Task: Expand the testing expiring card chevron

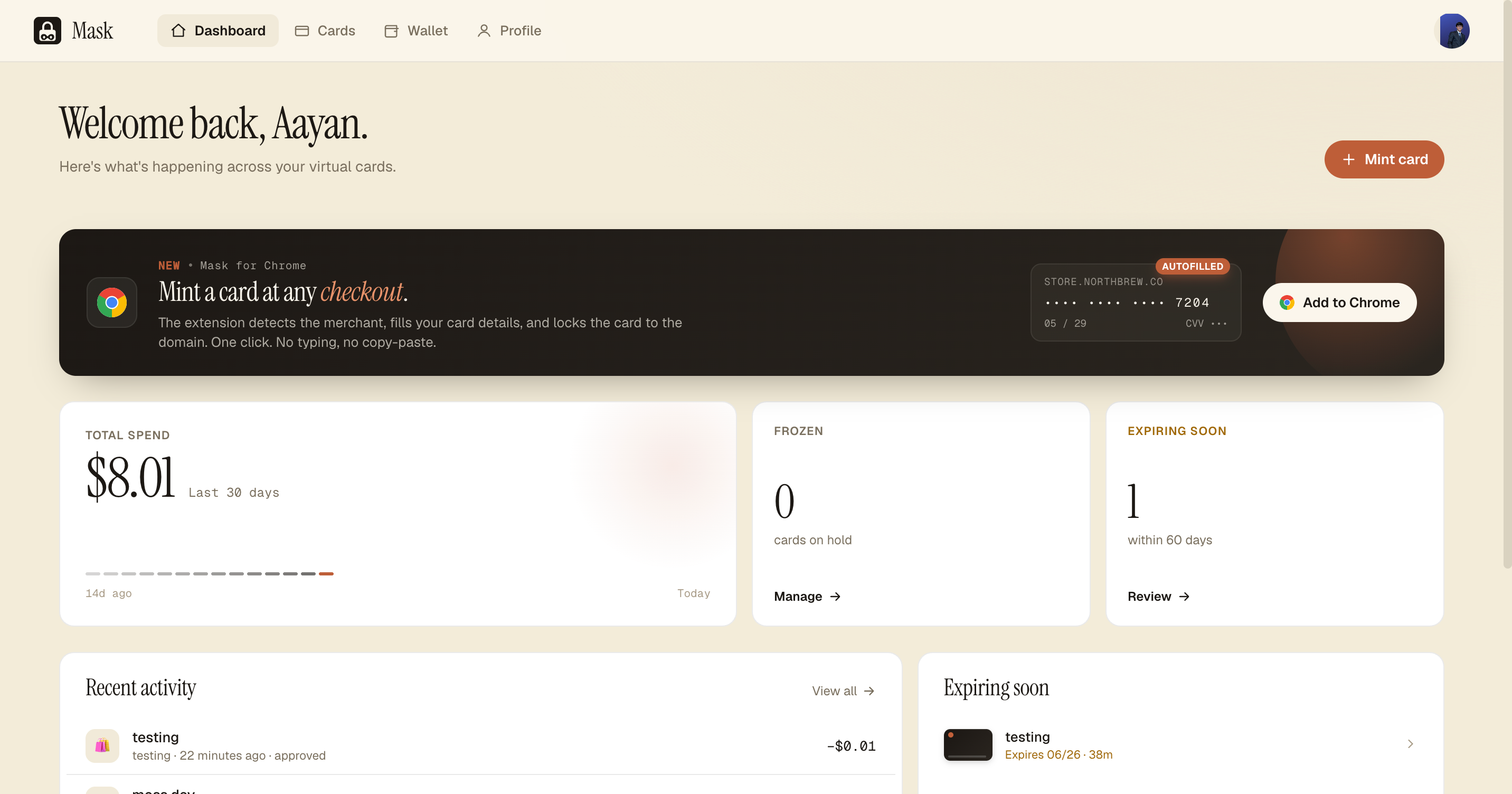Action: pyautogui.click(x=1410, y=744)
